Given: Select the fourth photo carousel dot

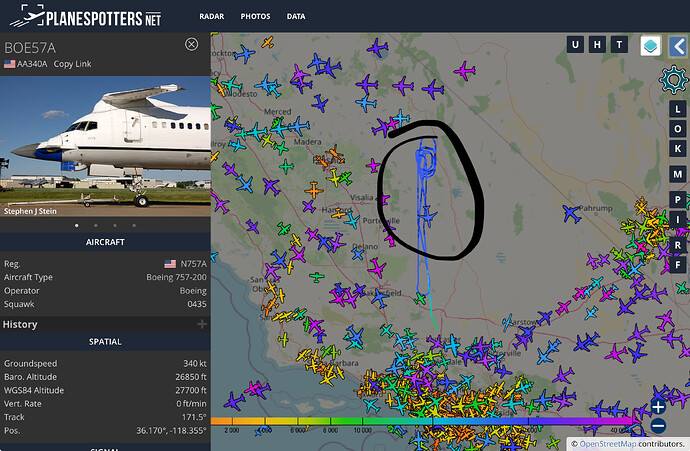Looking at the screenshot, I should click(134, 225).
